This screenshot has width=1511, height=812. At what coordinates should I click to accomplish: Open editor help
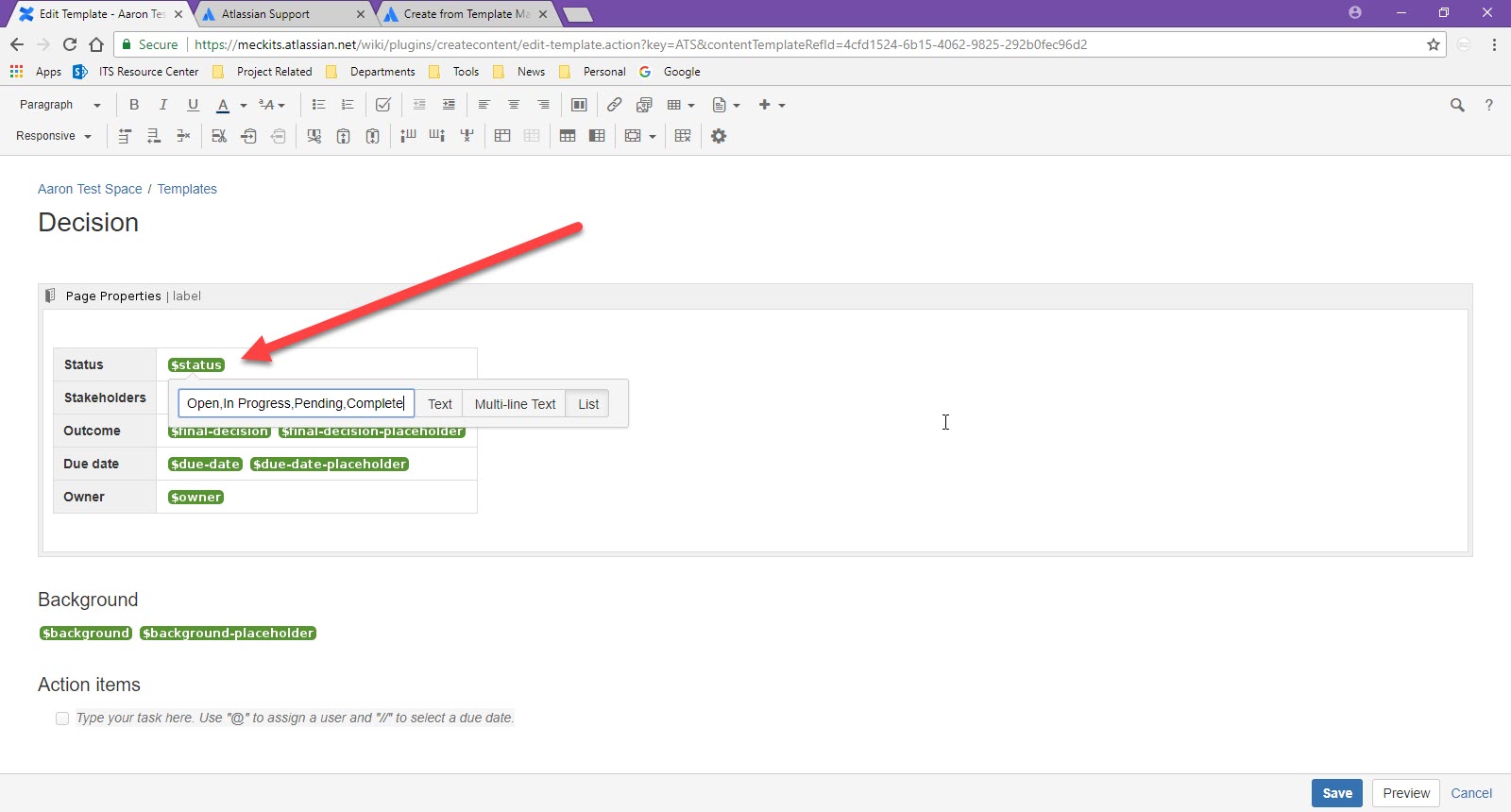(x=1489, y=105)
